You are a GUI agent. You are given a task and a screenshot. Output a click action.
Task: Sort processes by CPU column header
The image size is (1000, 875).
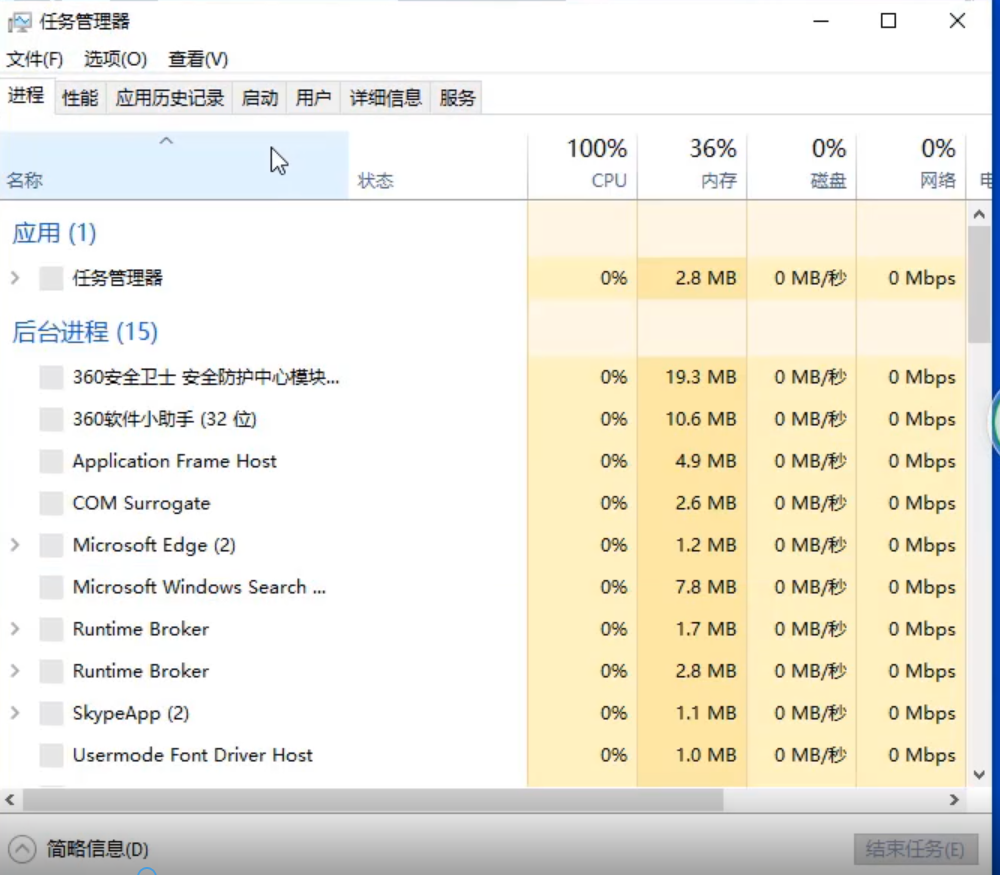point(596,164)
